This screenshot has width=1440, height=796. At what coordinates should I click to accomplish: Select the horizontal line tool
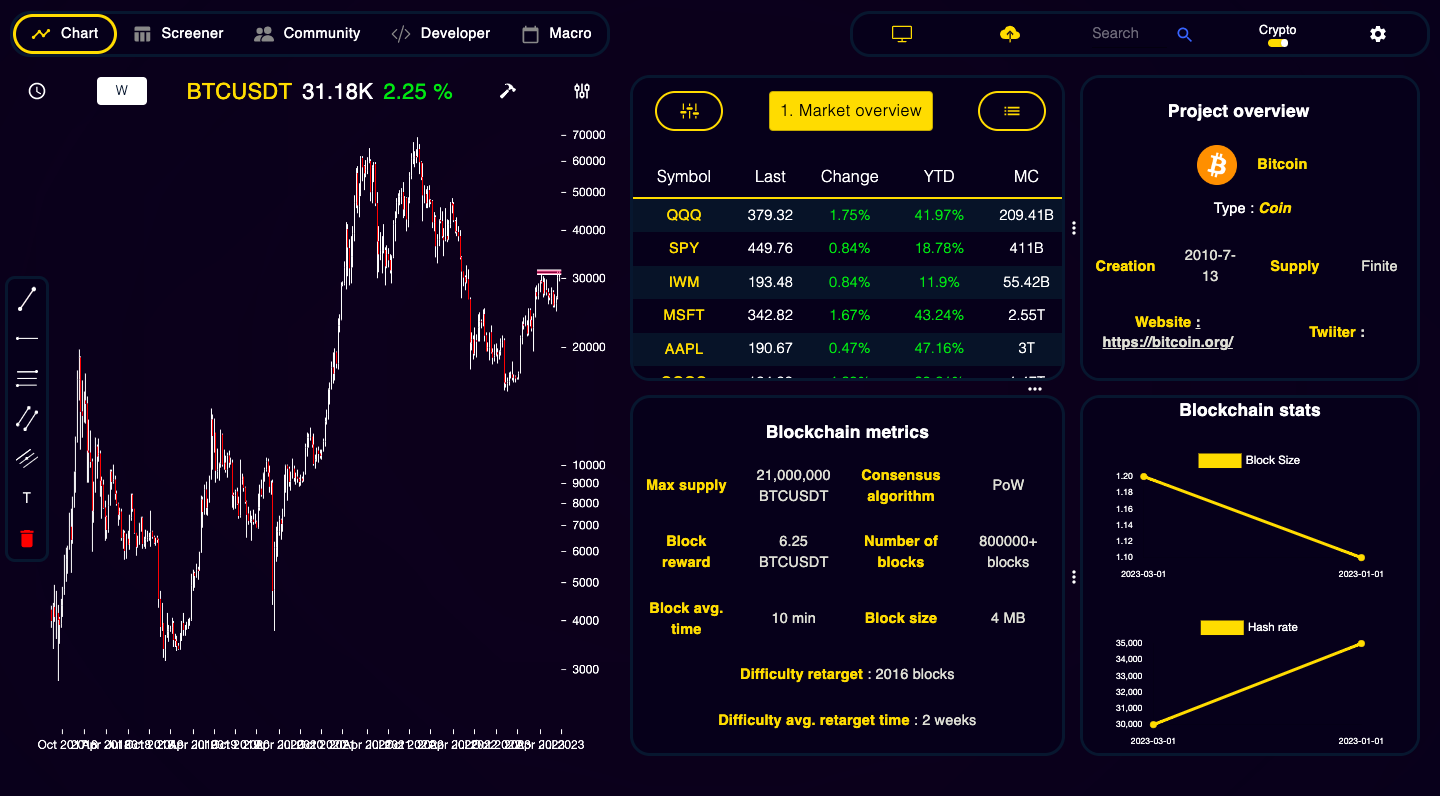click(x=27, y=339)
